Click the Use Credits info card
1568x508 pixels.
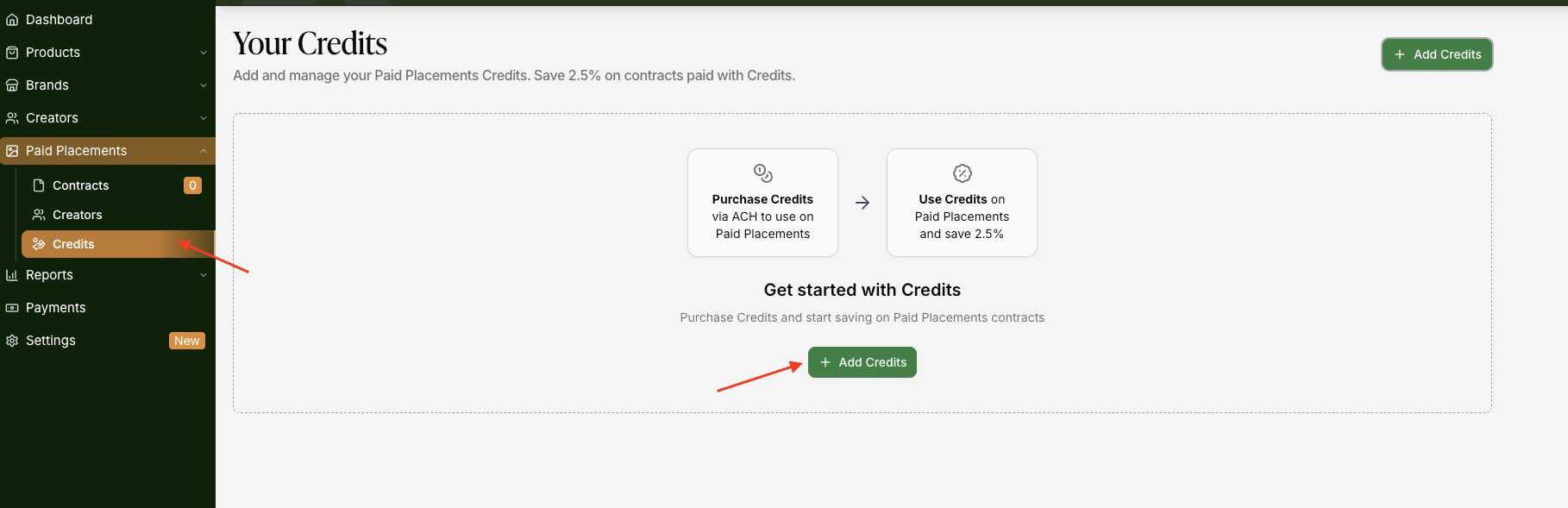(962, 203)
